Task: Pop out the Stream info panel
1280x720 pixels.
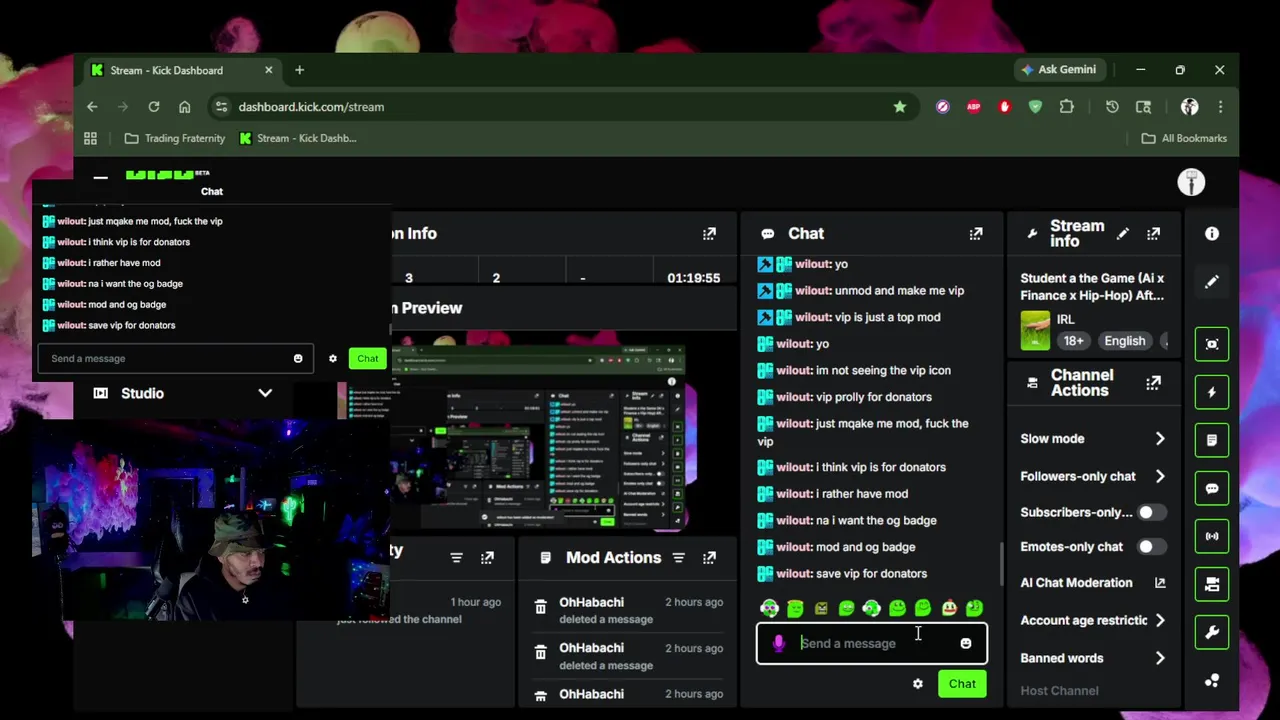Action: coord(1154,234)
